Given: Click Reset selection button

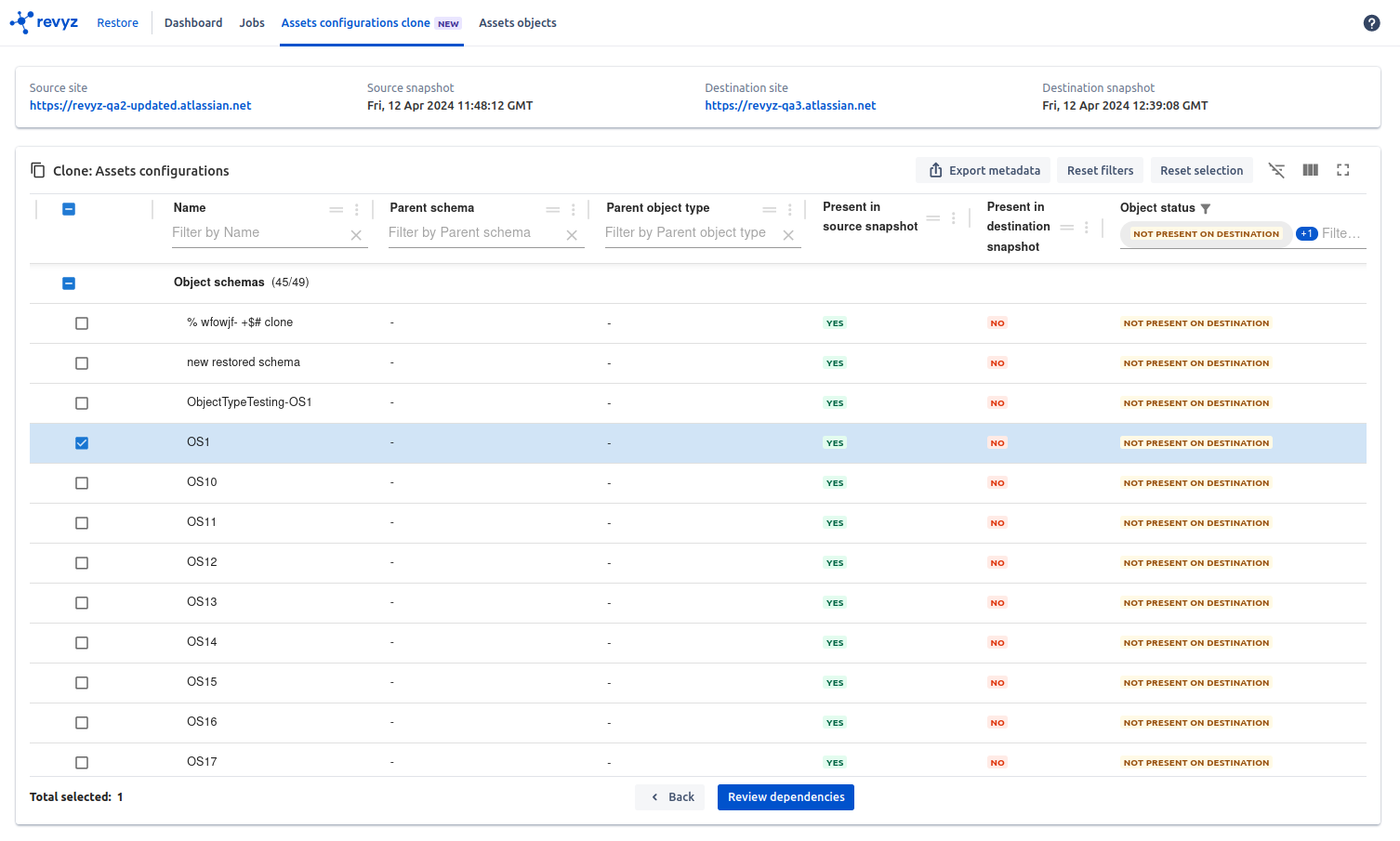Looking at the screenshot, I should 1201,170.
